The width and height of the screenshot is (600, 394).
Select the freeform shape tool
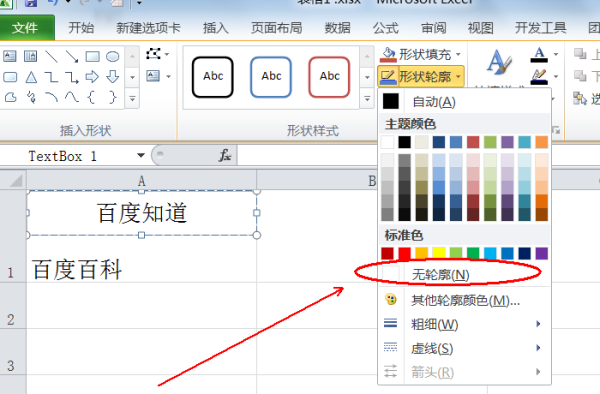coord(10,98)
